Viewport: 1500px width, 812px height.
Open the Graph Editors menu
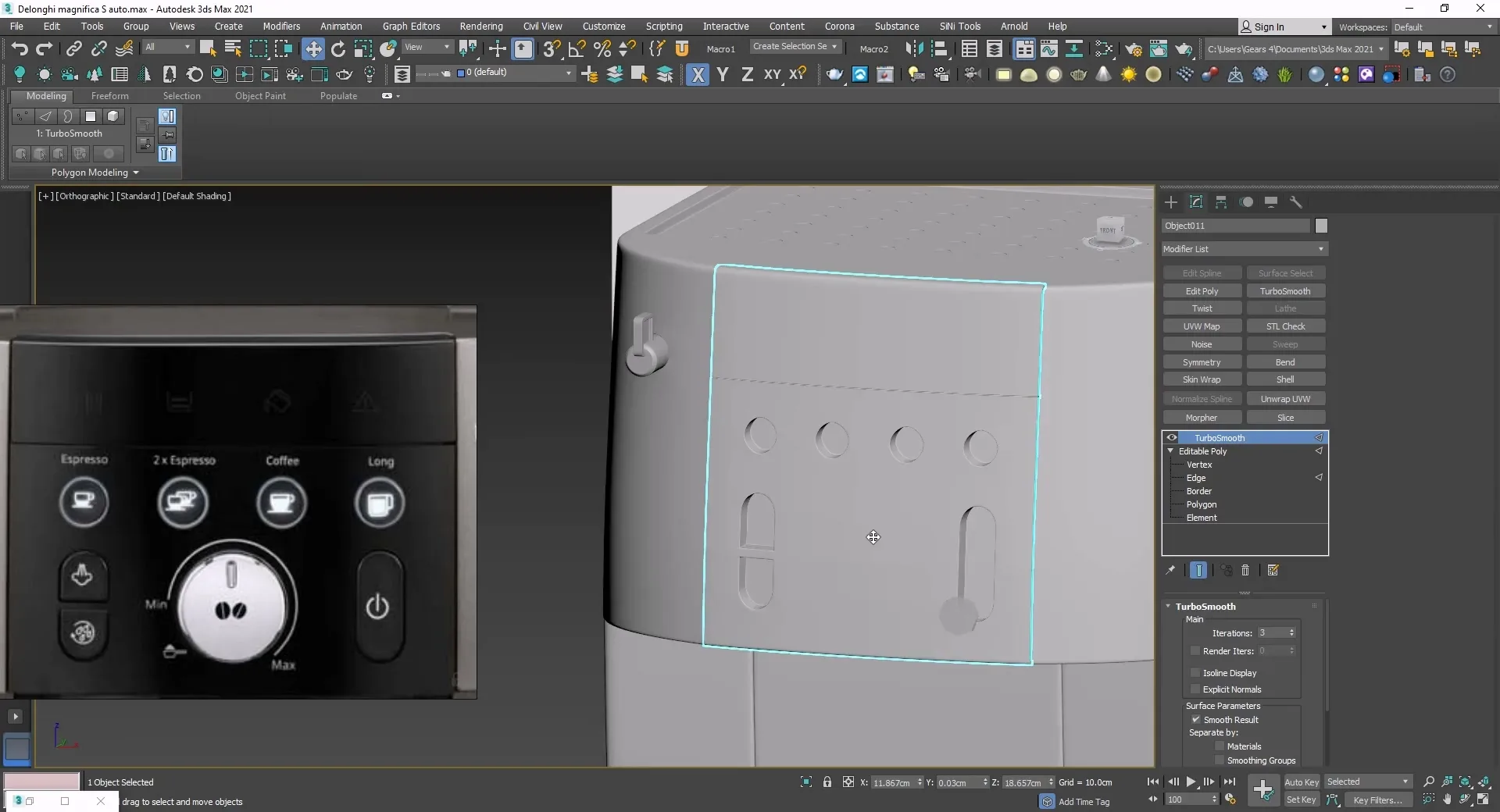point(411,27)
